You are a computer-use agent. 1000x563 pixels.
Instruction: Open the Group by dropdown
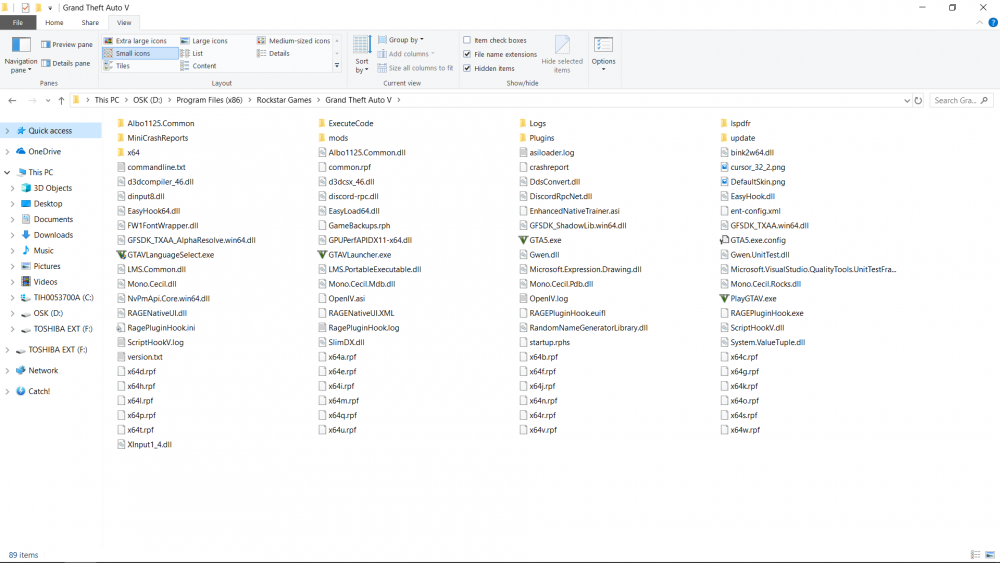(401, 40)
